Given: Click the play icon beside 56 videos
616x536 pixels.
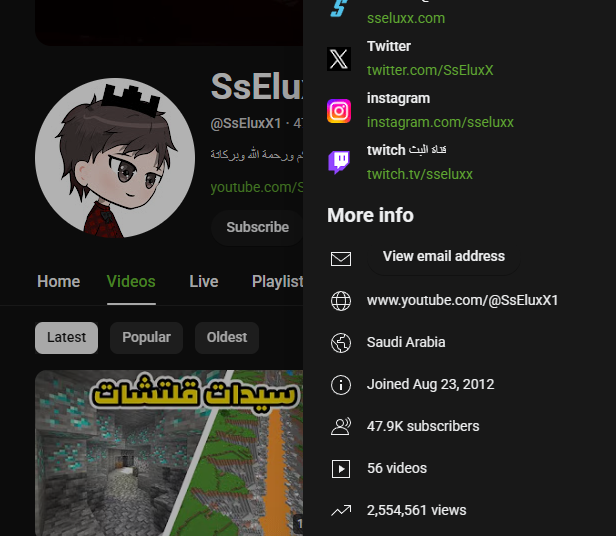Looking at the screenshot, I should tap(341, 469).
